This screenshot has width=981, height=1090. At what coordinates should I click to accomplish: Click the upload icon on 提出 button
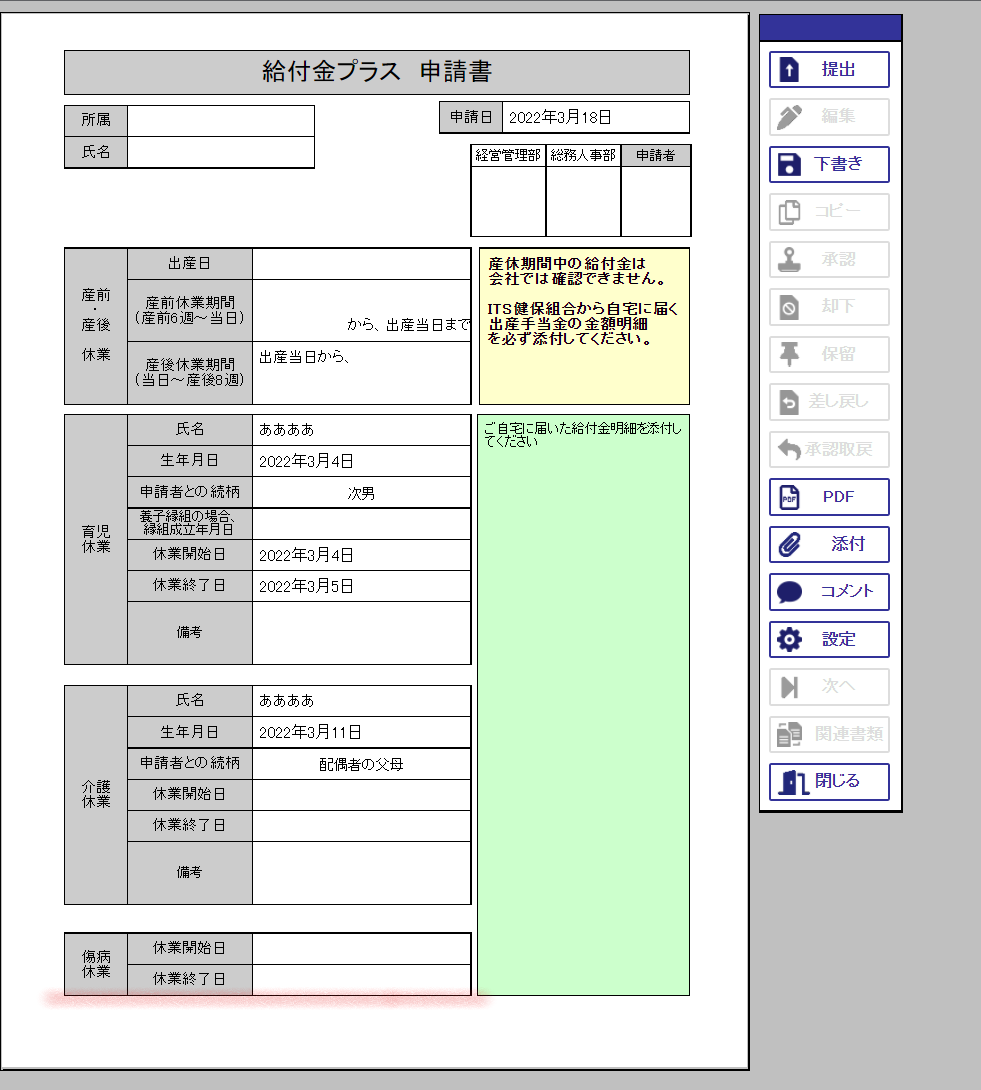pyautogui.click(x=789, y=70)
